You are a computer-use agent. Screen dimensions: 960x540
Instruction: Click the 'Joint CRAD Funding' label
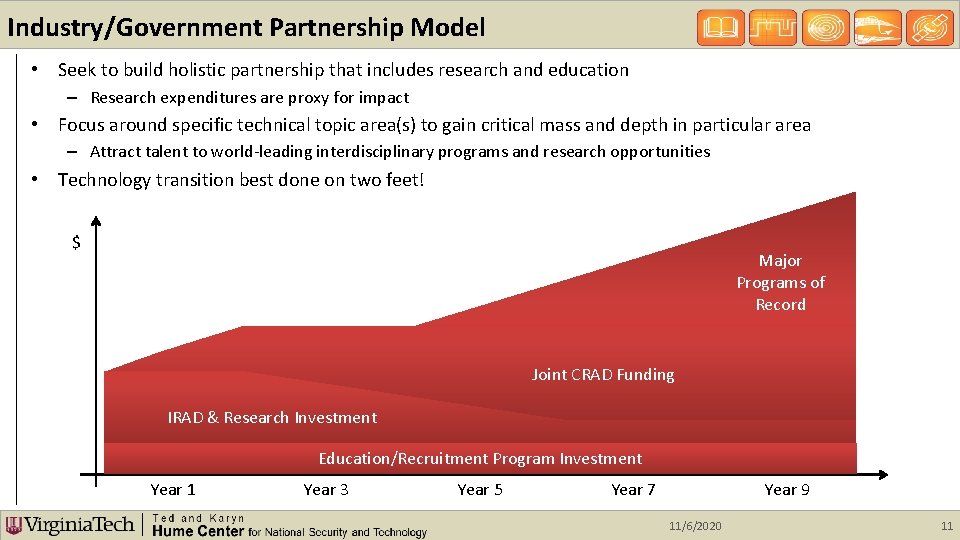[603, 374]
